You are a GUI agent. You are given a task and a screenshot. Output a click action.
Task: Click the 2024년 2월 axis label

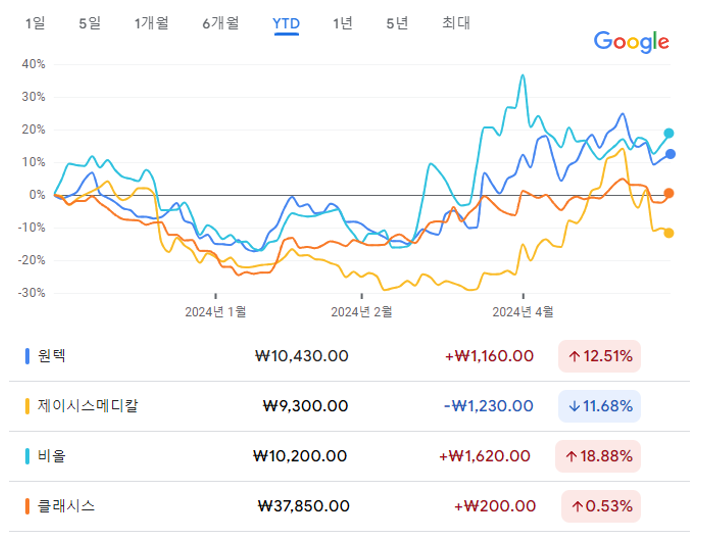pyautogui.click(x=362, y=312)
